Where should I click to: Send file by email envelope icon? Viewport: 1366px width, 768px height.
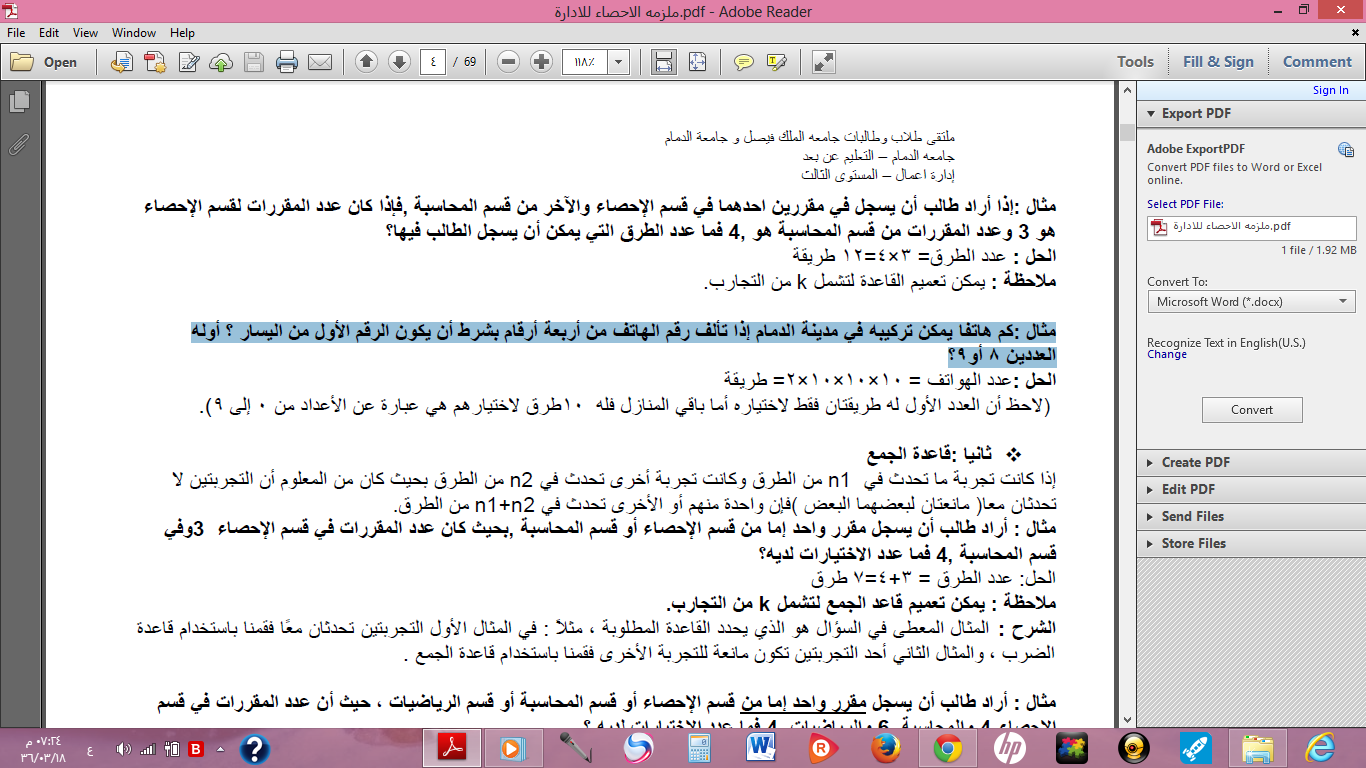pyautogui.click(x=320, y=62)
